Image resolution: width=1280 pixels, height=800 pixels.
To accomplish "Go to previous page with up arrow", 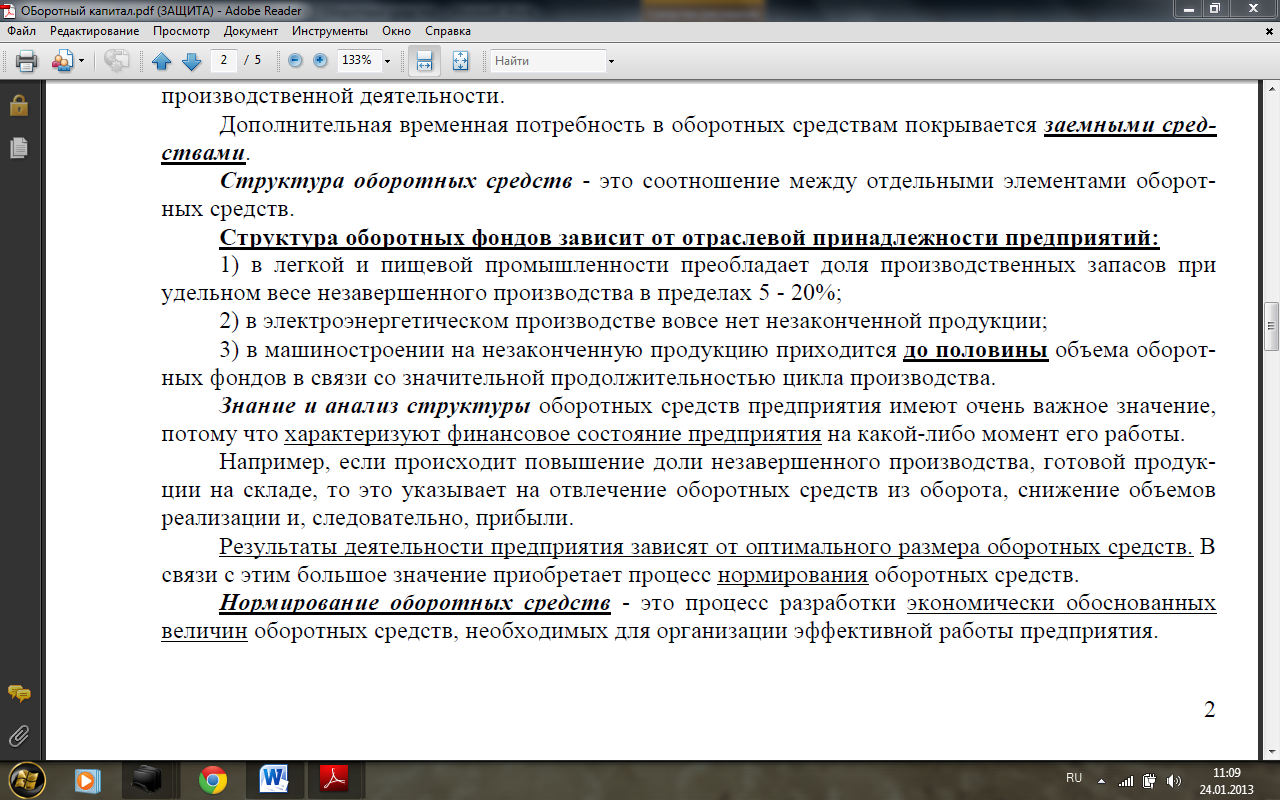I will (x=162, y=61).
